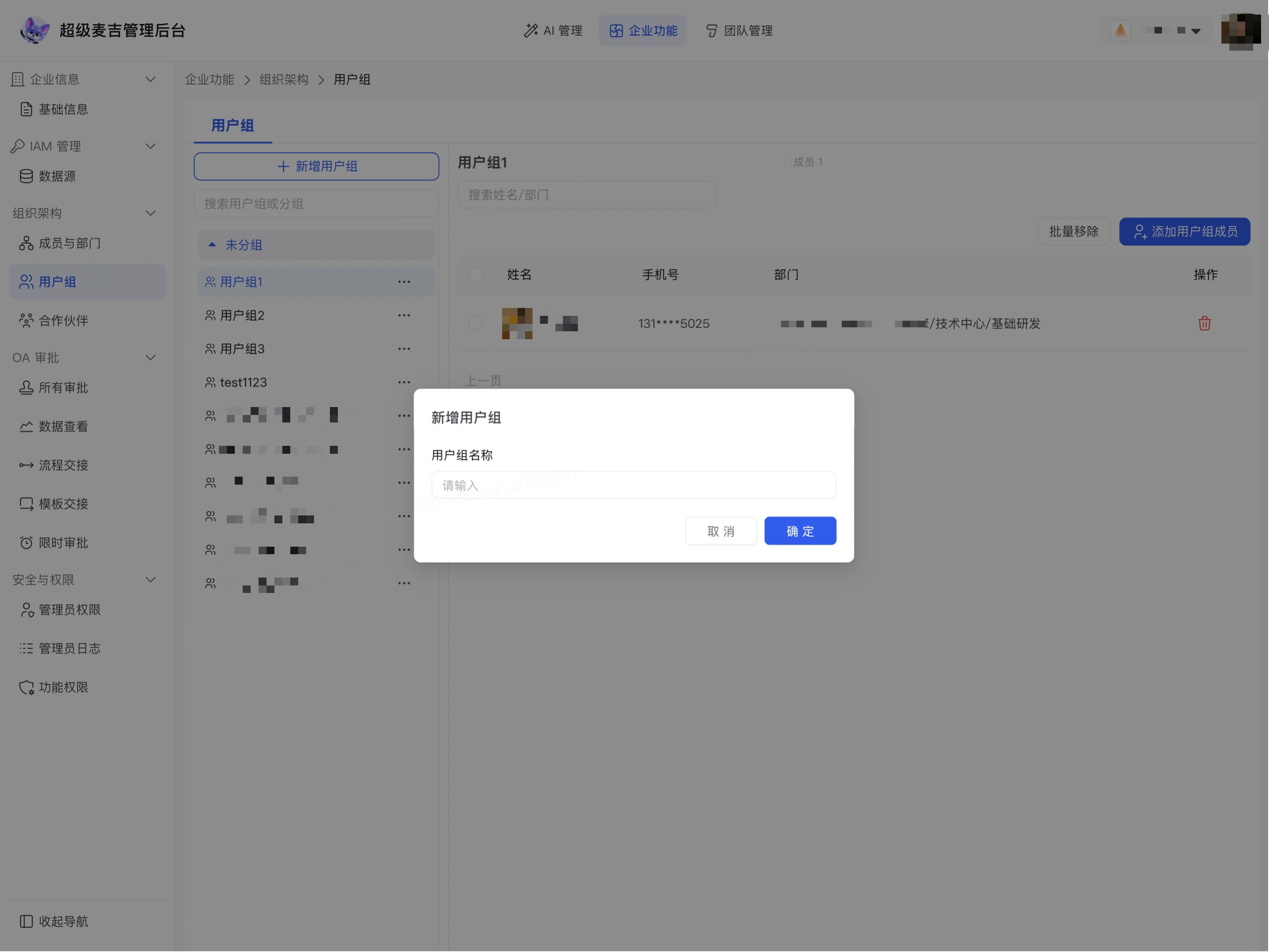The width and height of the screenshot is (1269, 952).
Task: Open more options for 用户组3
Action: (x=404, y=349)
